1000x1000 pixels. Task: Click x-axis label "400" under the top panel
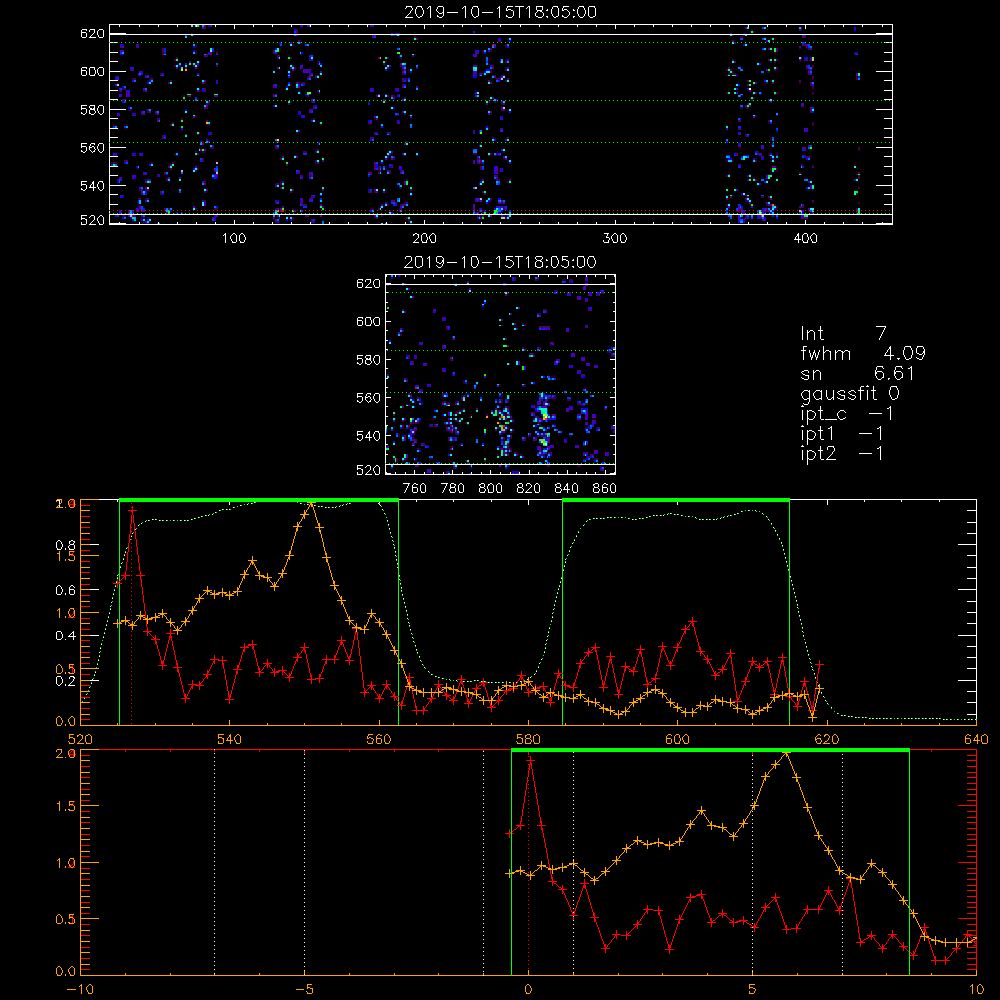(x=805, y=239)
